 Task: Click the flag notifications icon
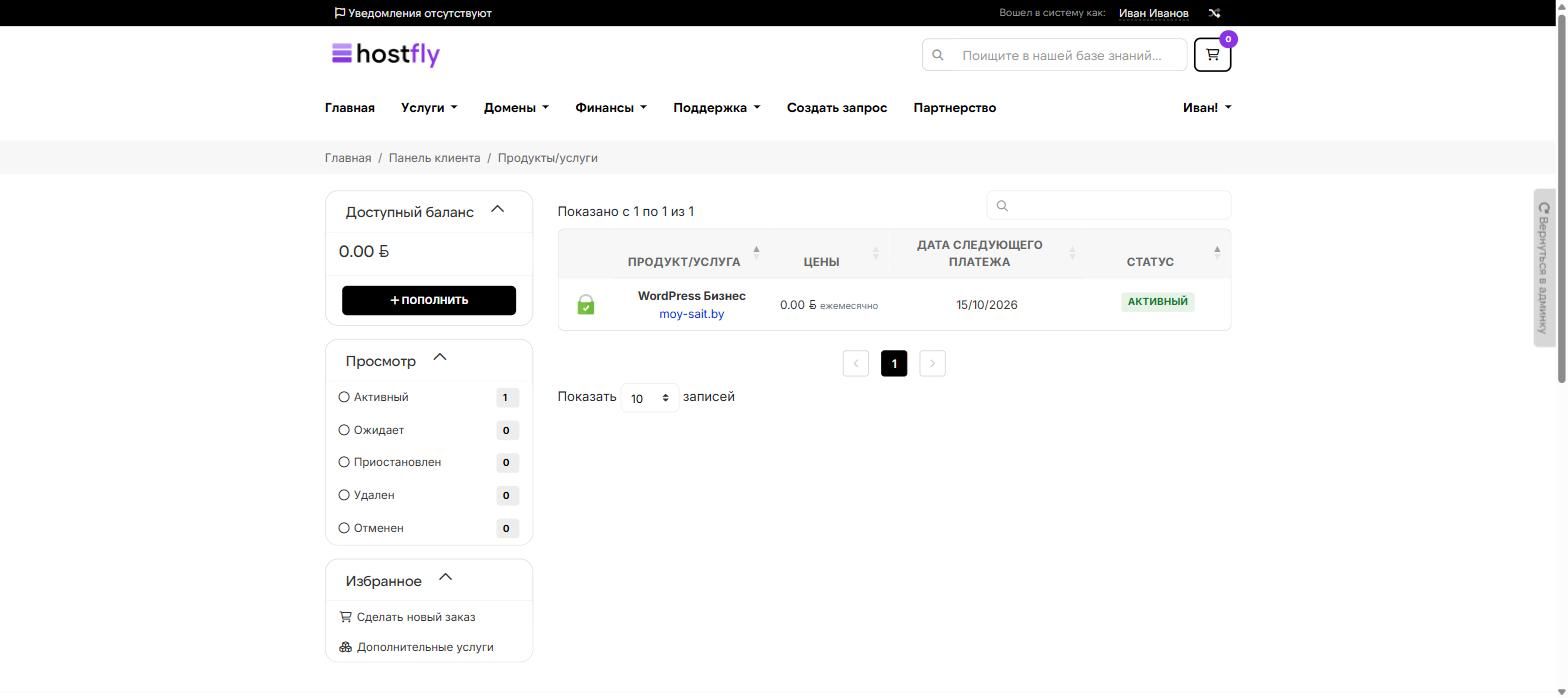[340, 13]
